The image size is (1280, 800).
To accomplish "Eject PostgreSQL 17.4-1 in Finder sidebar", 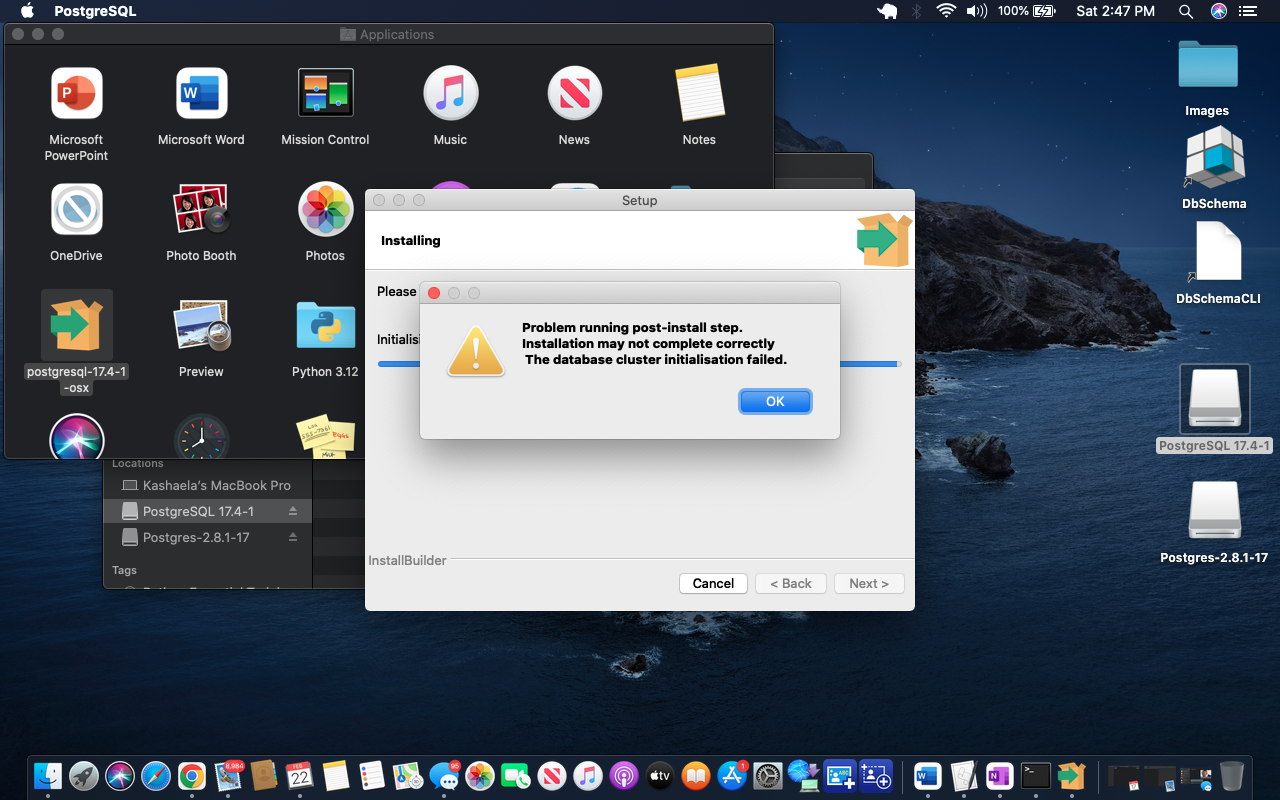I will tap(293, 511).
